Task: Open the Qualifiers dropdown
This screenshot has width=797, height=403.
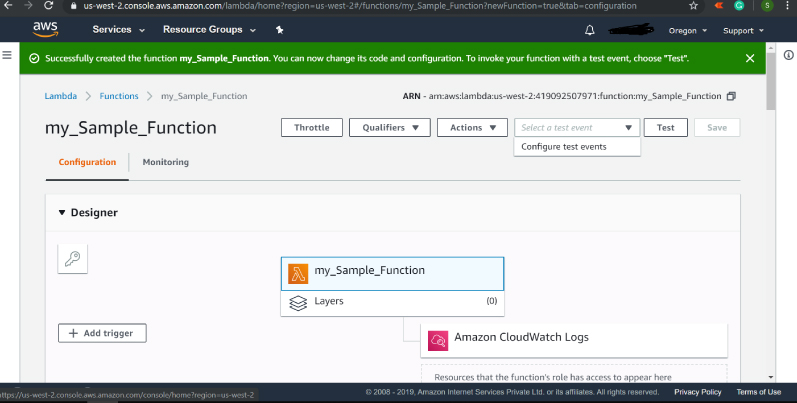Action: pyautogui.click(x=390, y=128)
